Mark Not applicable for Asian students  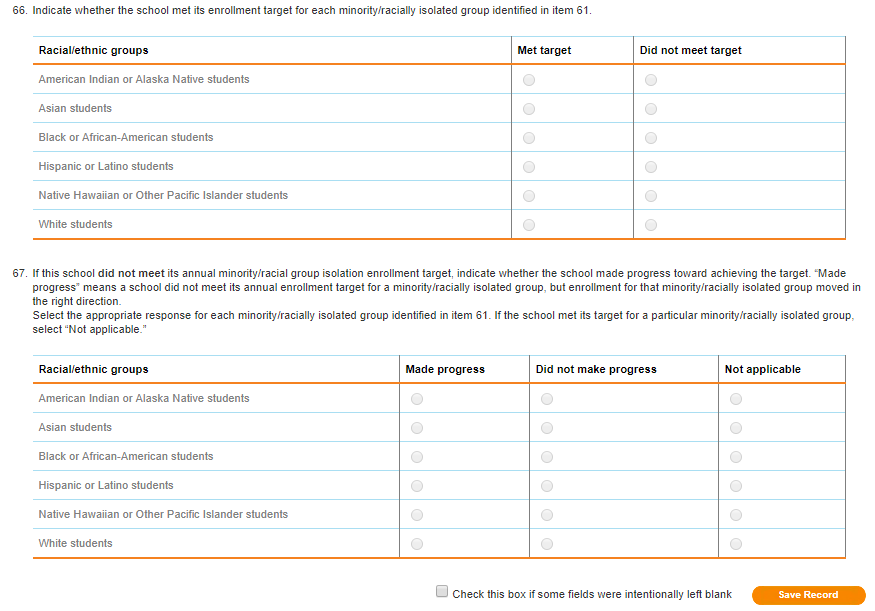click(x=736, y=428)
